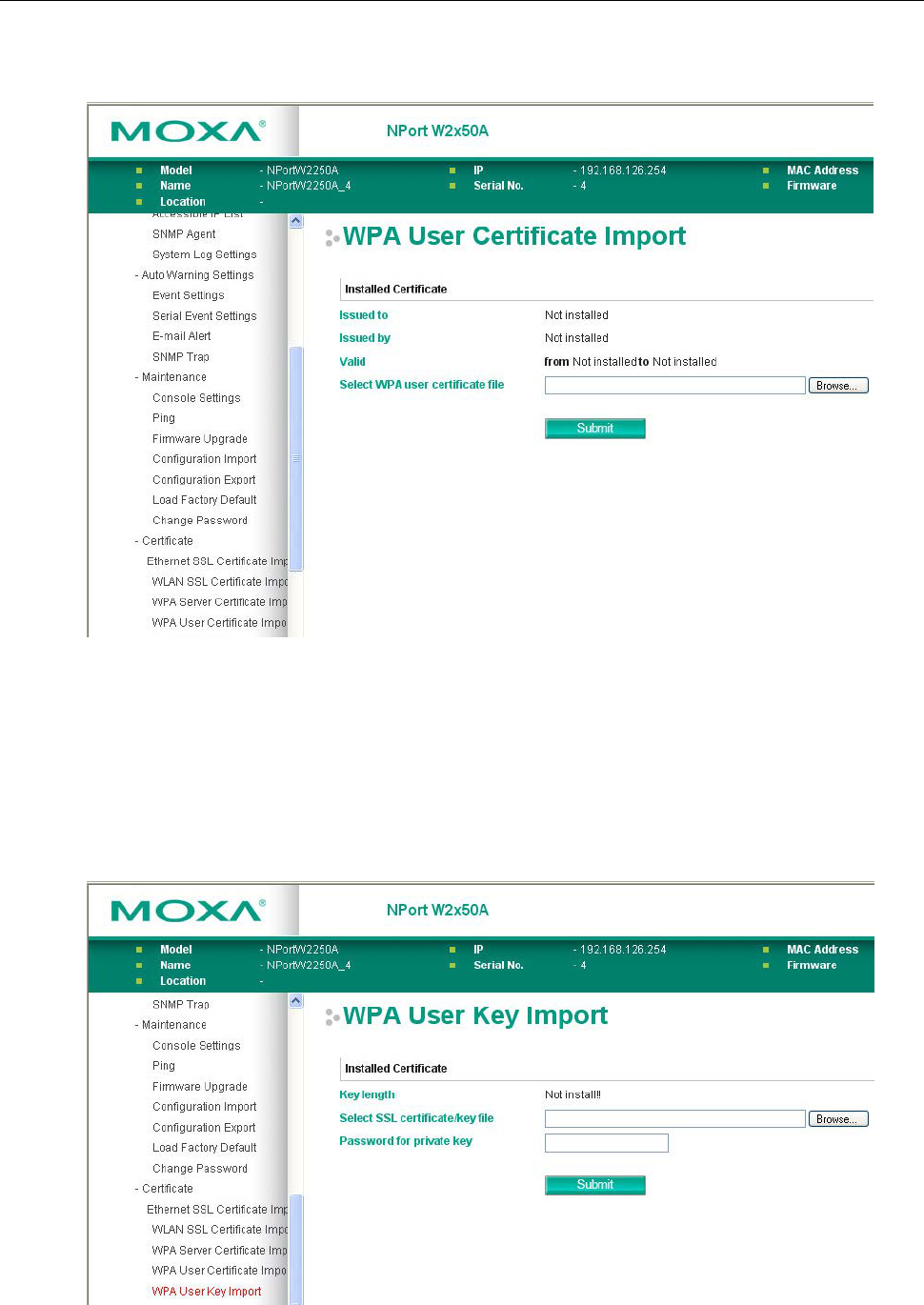Click the 'WPA User Certificate Import' heading

(x=514, y=236)
